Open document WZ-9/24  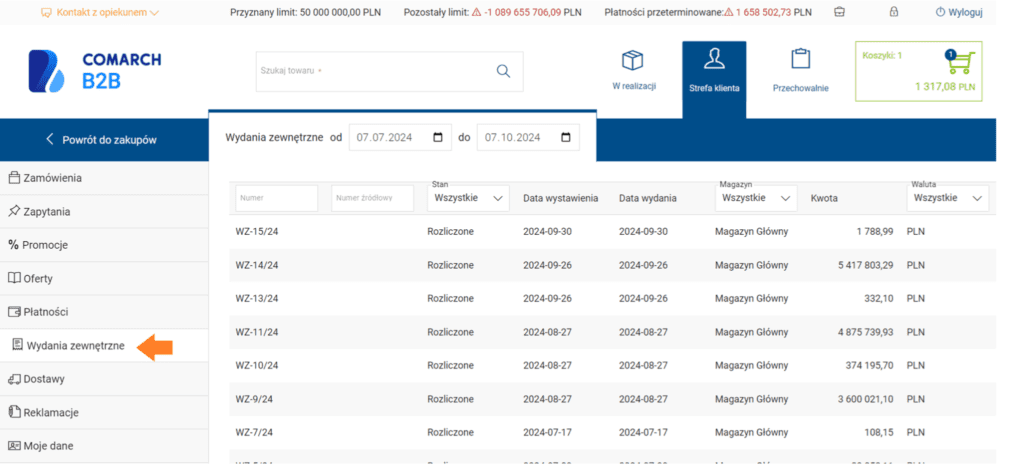[x=255, y=399]
